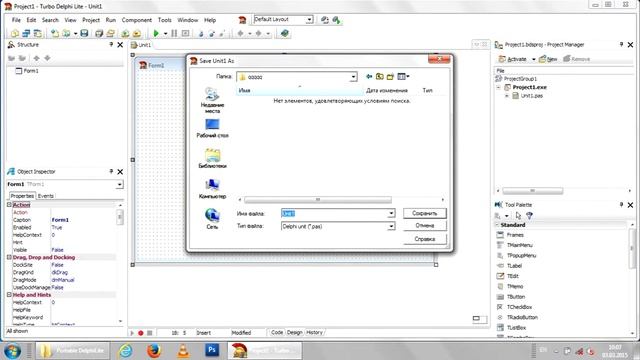
Task: Open the Component menu
Action: 136,20
